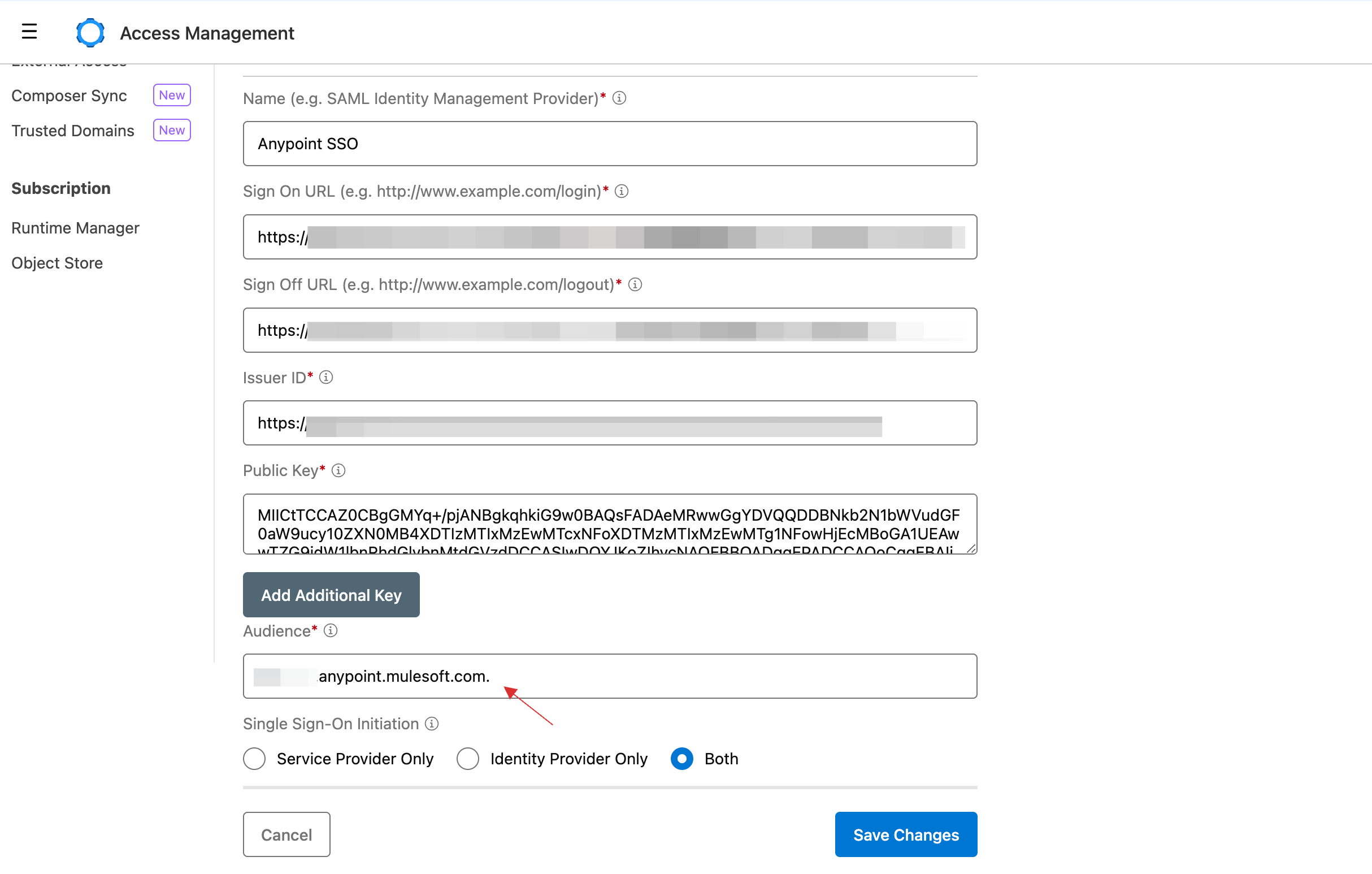This screenshot has width=1372, height=874.
Task: Click the Subscription section heading
Action: pos(61,188)
